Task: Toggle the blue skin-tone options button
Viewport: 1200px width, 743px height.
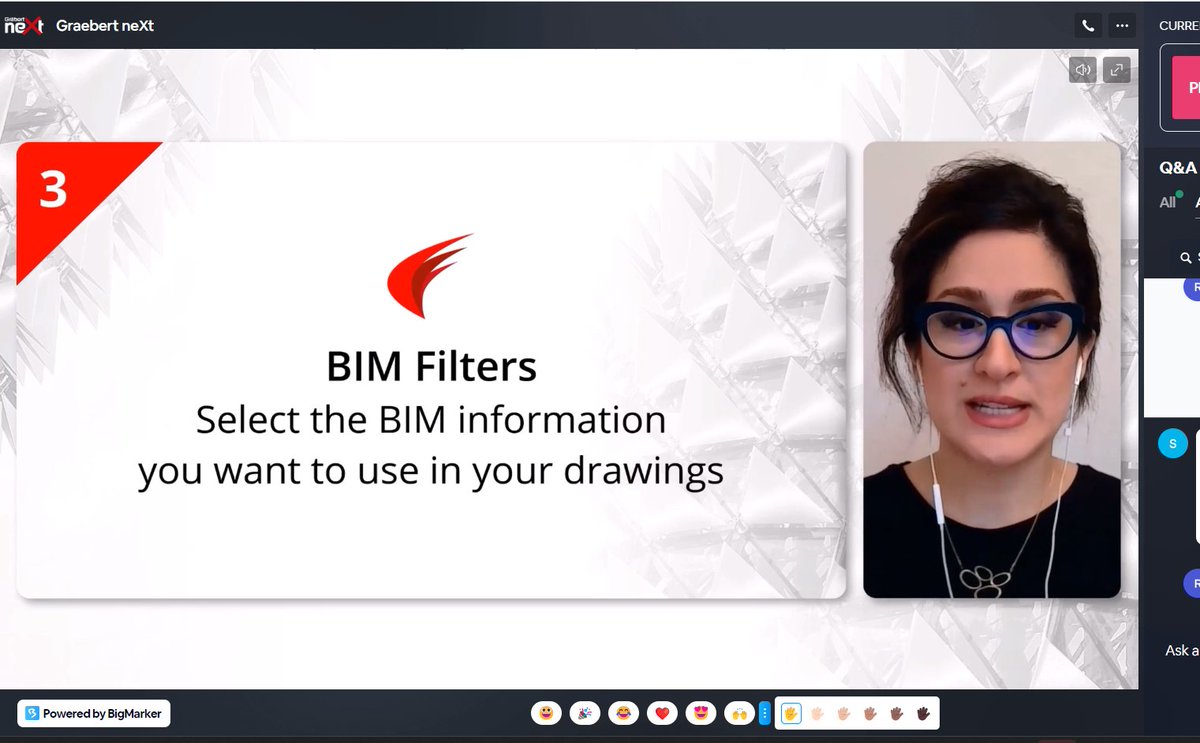Action: tap(765, 713)
